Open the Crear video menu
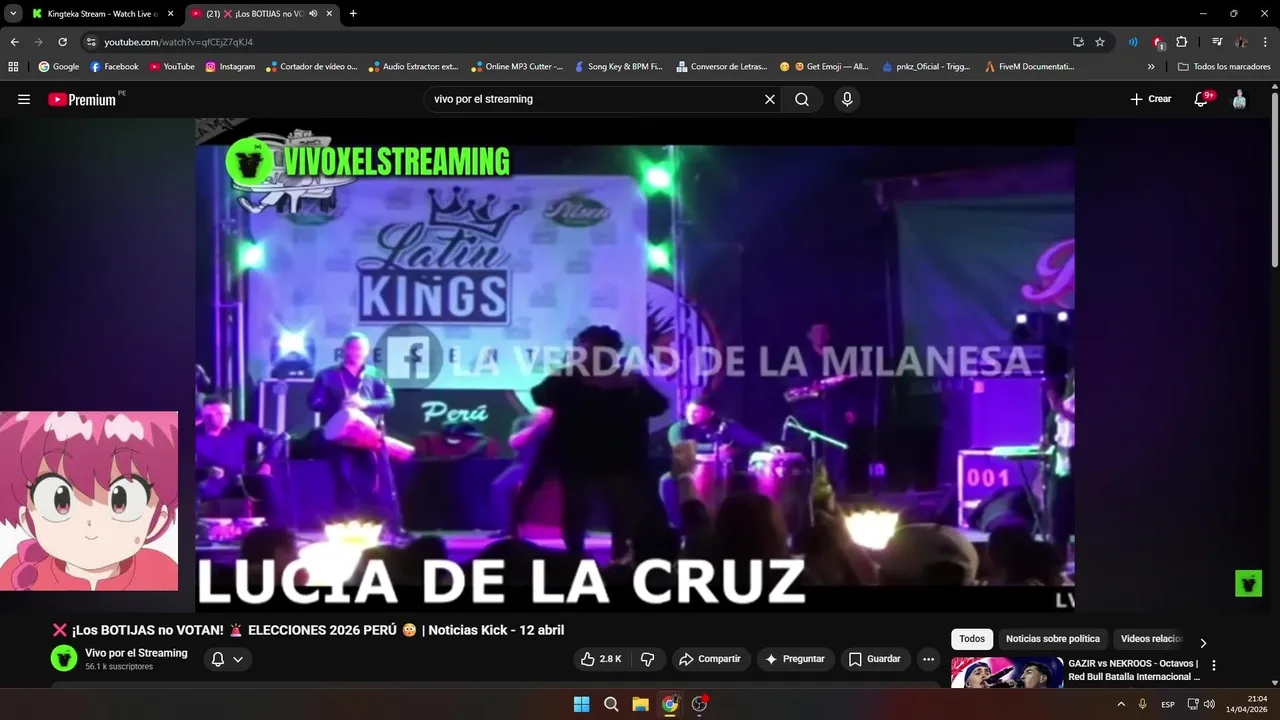Viewport: 1280px width, 720px height. coord(1151,99)
